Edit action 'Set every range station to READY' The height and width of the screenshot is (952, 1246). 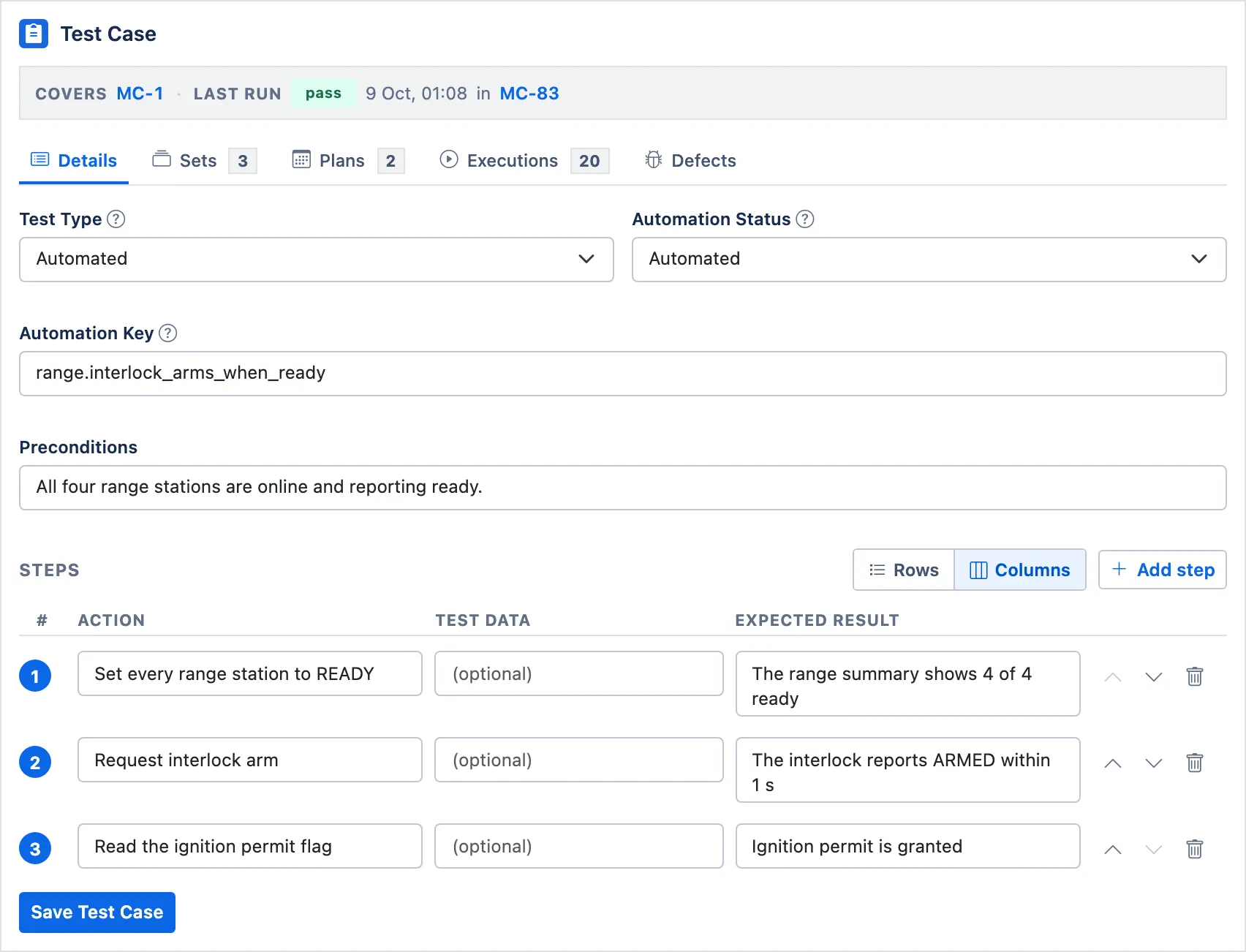(x=250, y=673)
